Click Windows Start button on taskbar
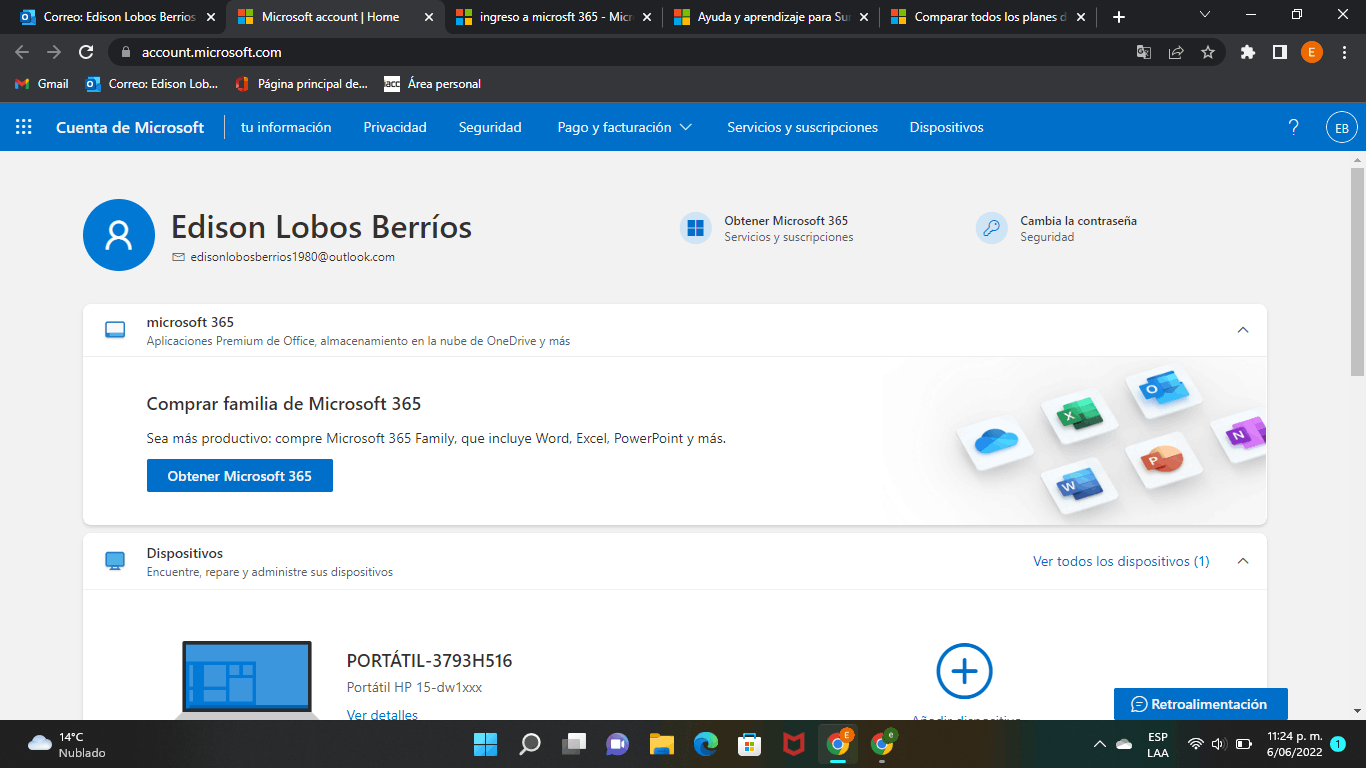 click(485, 744)
